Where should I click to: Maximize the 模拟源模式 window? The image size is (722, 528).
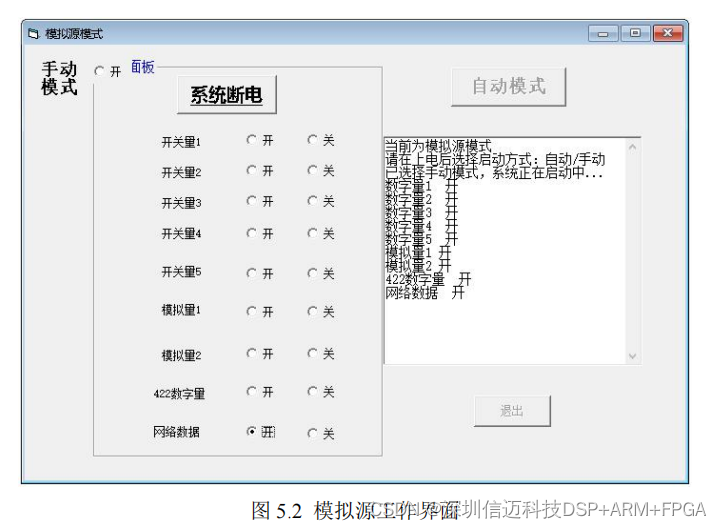point(635,33)
